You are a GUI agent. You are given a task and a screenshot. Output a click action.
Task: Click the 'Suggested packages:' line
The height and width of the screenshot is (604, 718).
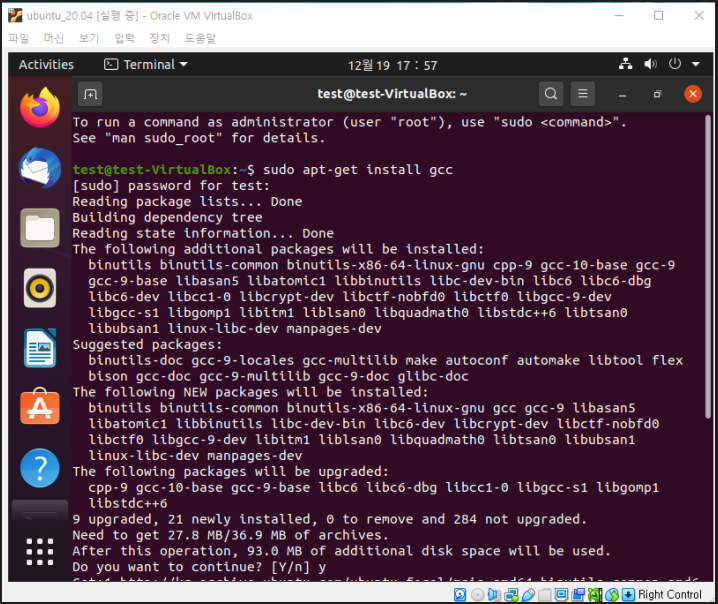click(x=147, y=345)
